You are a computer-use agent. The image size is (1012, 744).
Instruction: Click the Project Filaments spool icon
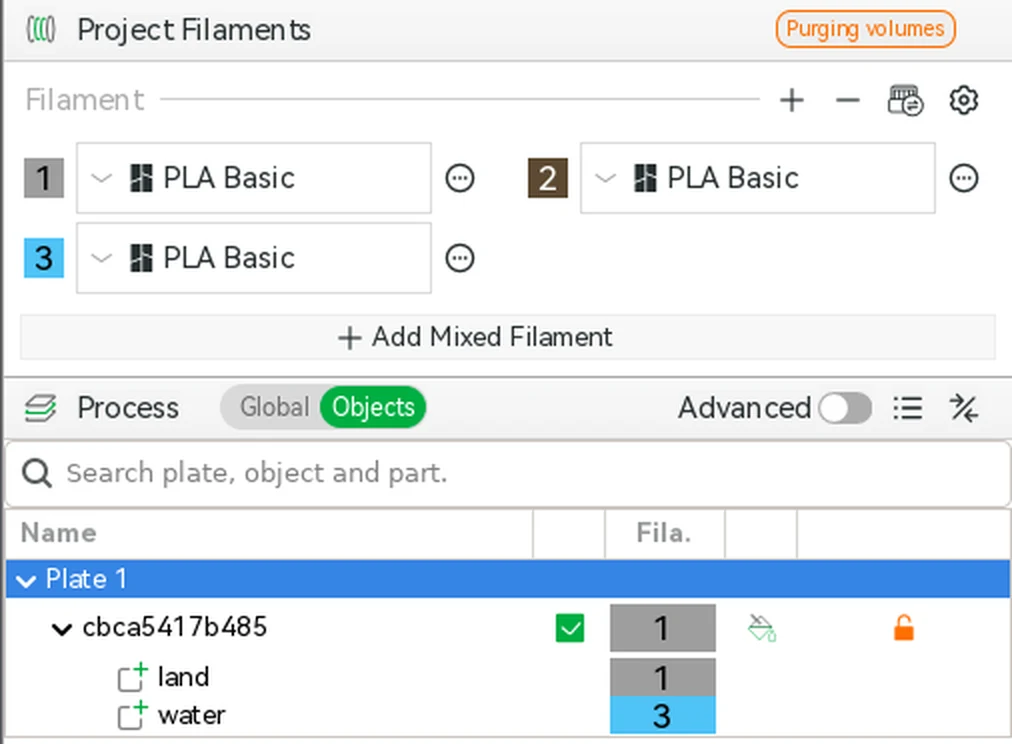(x=41, y=30)
